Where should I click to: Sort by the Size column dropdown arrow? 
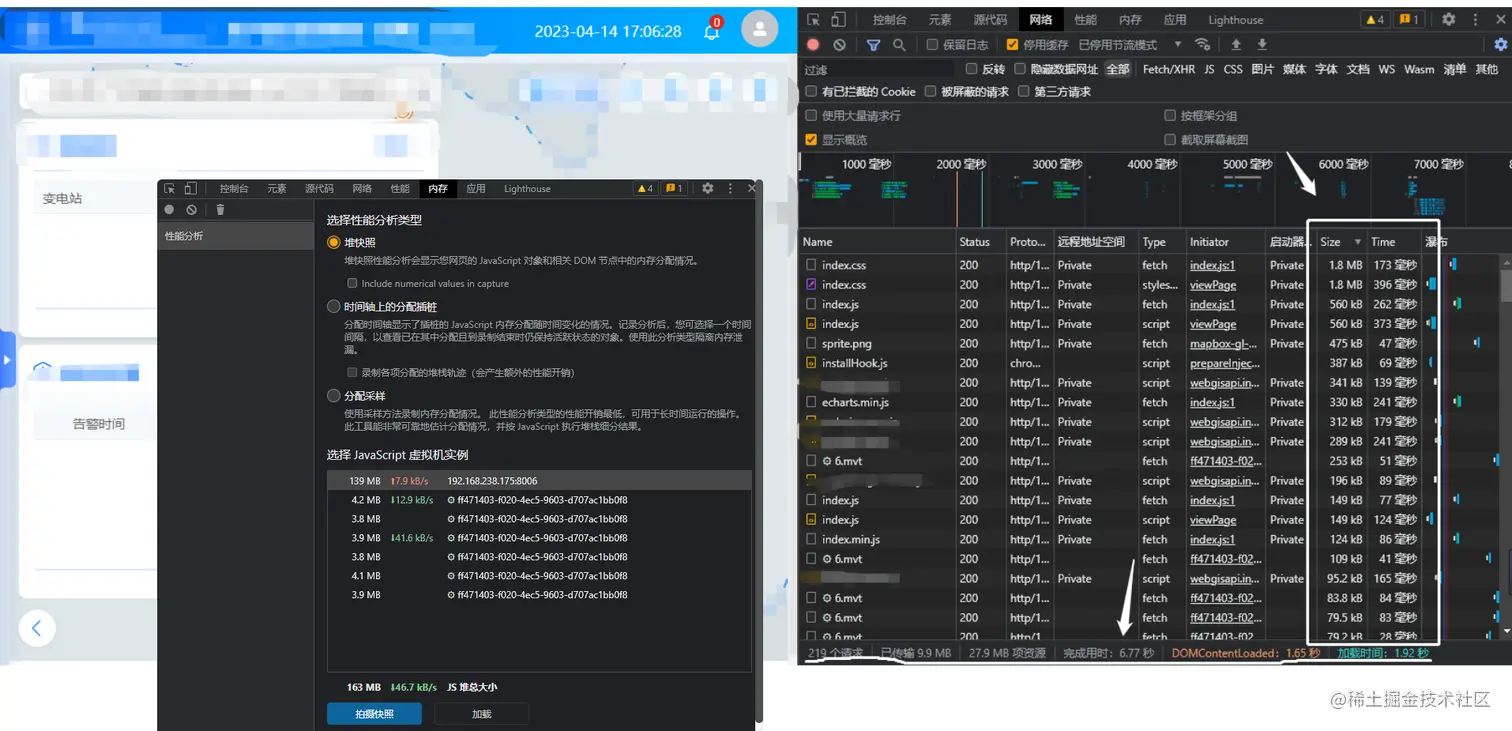(x=1357, y=242)
